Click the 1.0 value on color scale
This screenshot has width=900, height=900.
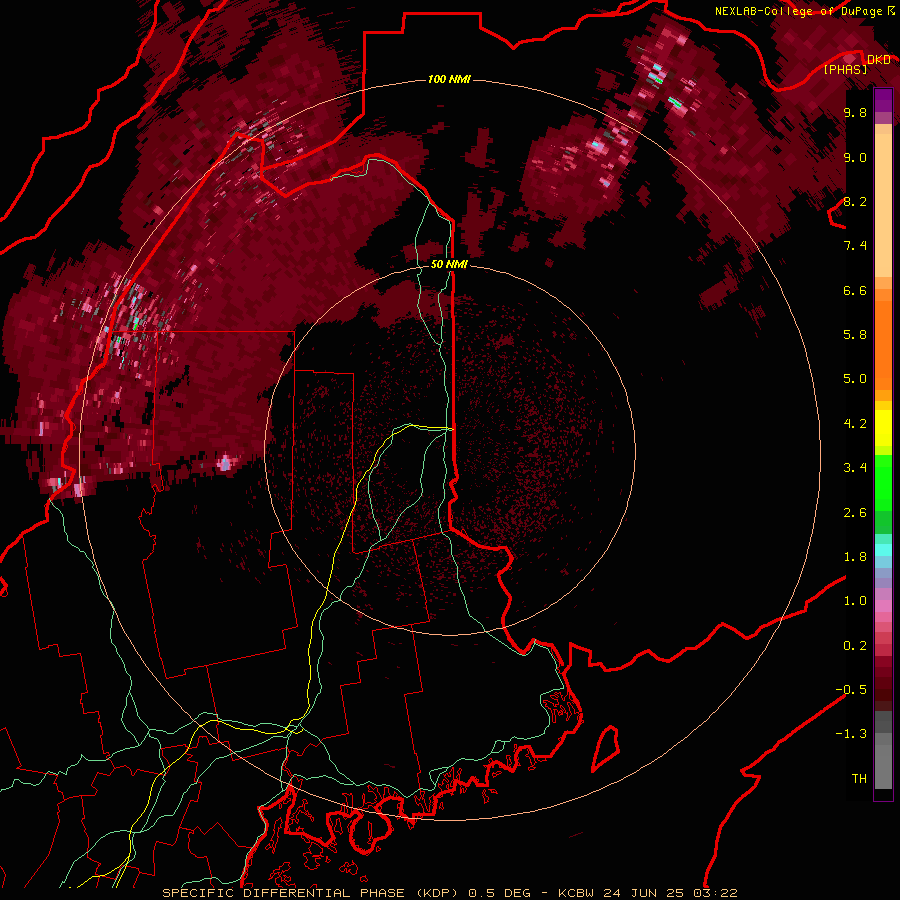click(855, 601)
